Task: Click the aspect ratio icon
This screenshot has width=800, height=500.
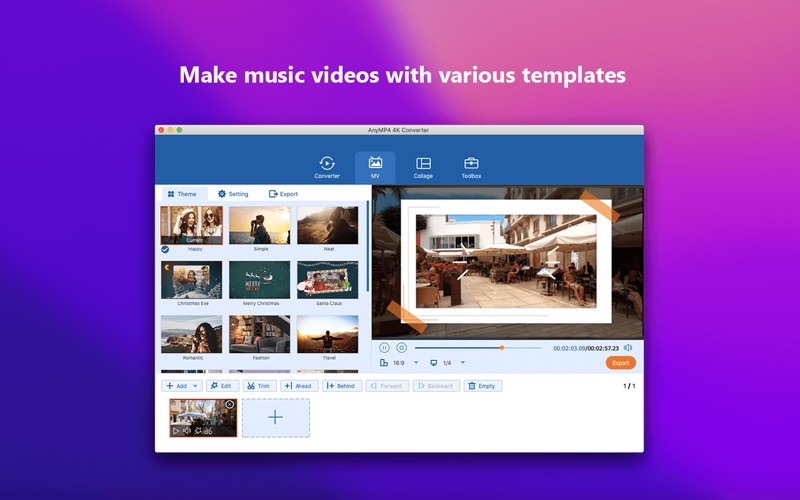Action: 384,363
